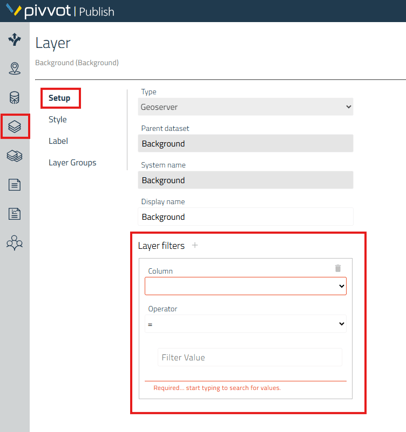Open the map pin icon in sidebar

(15, 68)
